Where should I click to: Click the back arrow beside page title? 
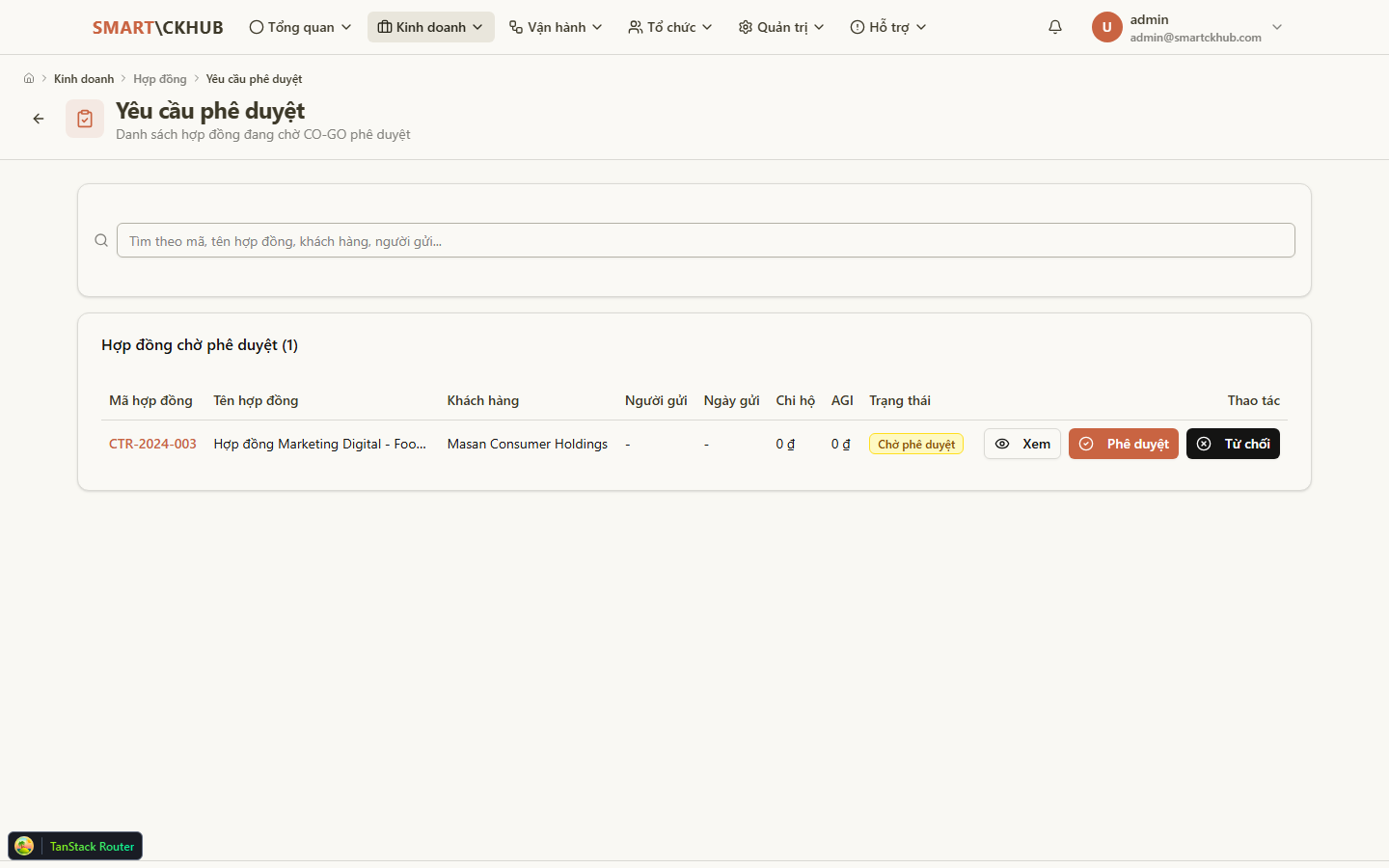(x=39, y=119)
